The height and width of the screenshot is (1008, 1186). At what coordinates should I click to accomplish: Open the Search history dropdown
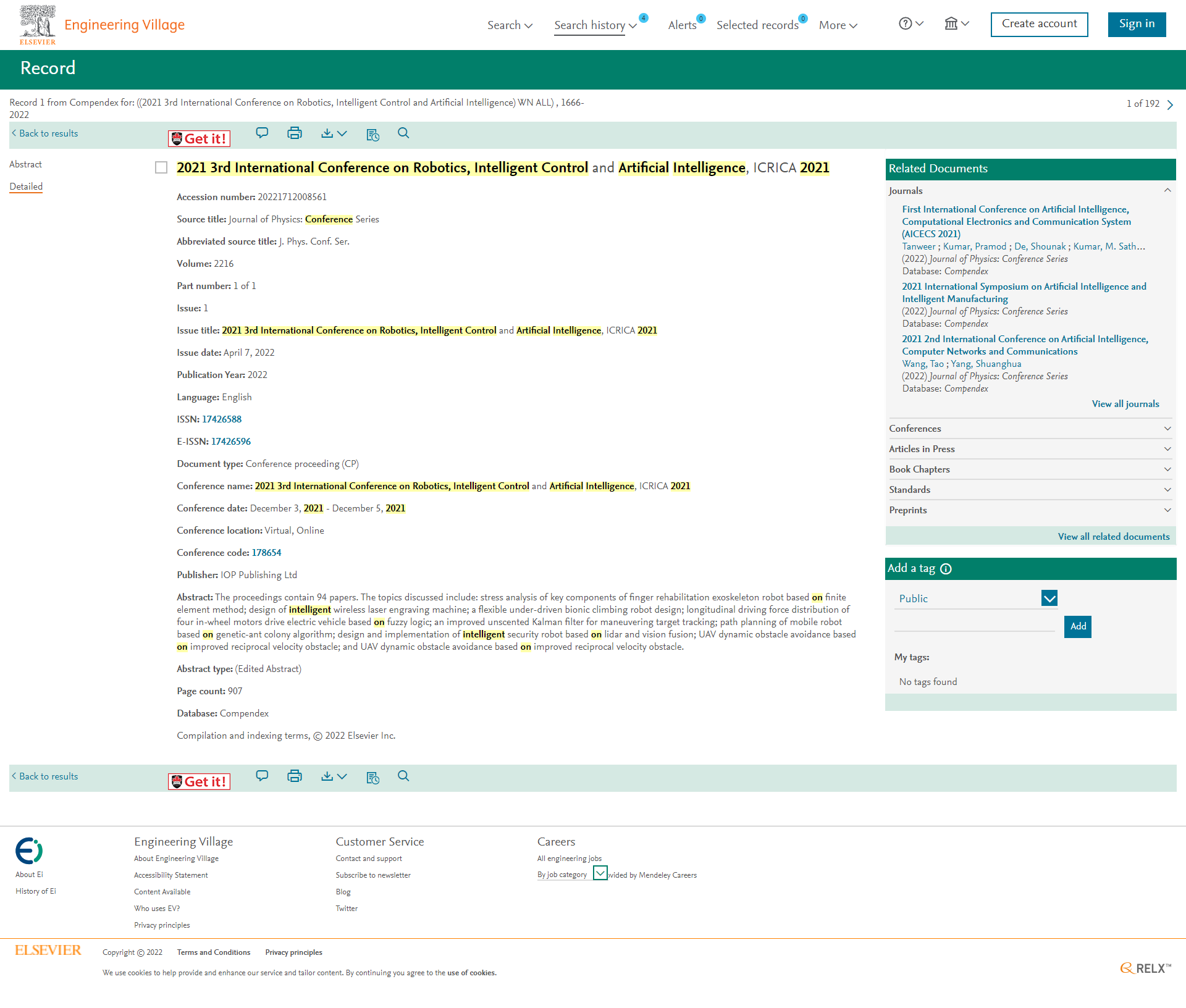click(595, 25)
